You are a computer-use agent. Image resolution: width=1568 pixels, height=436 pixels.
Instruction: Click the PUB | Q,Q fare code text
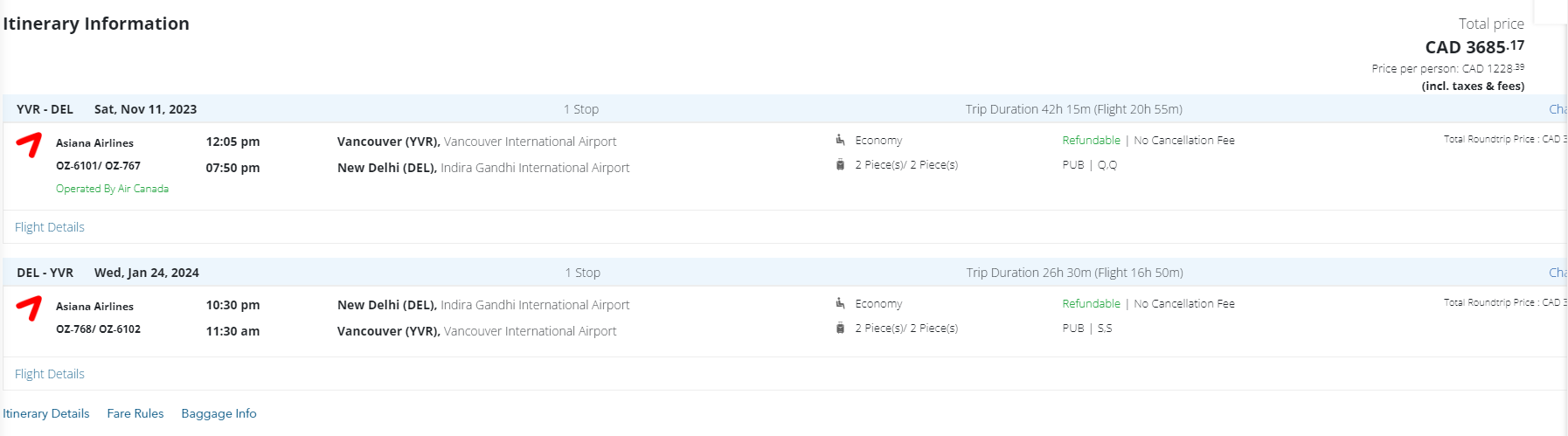[1089, 164]
